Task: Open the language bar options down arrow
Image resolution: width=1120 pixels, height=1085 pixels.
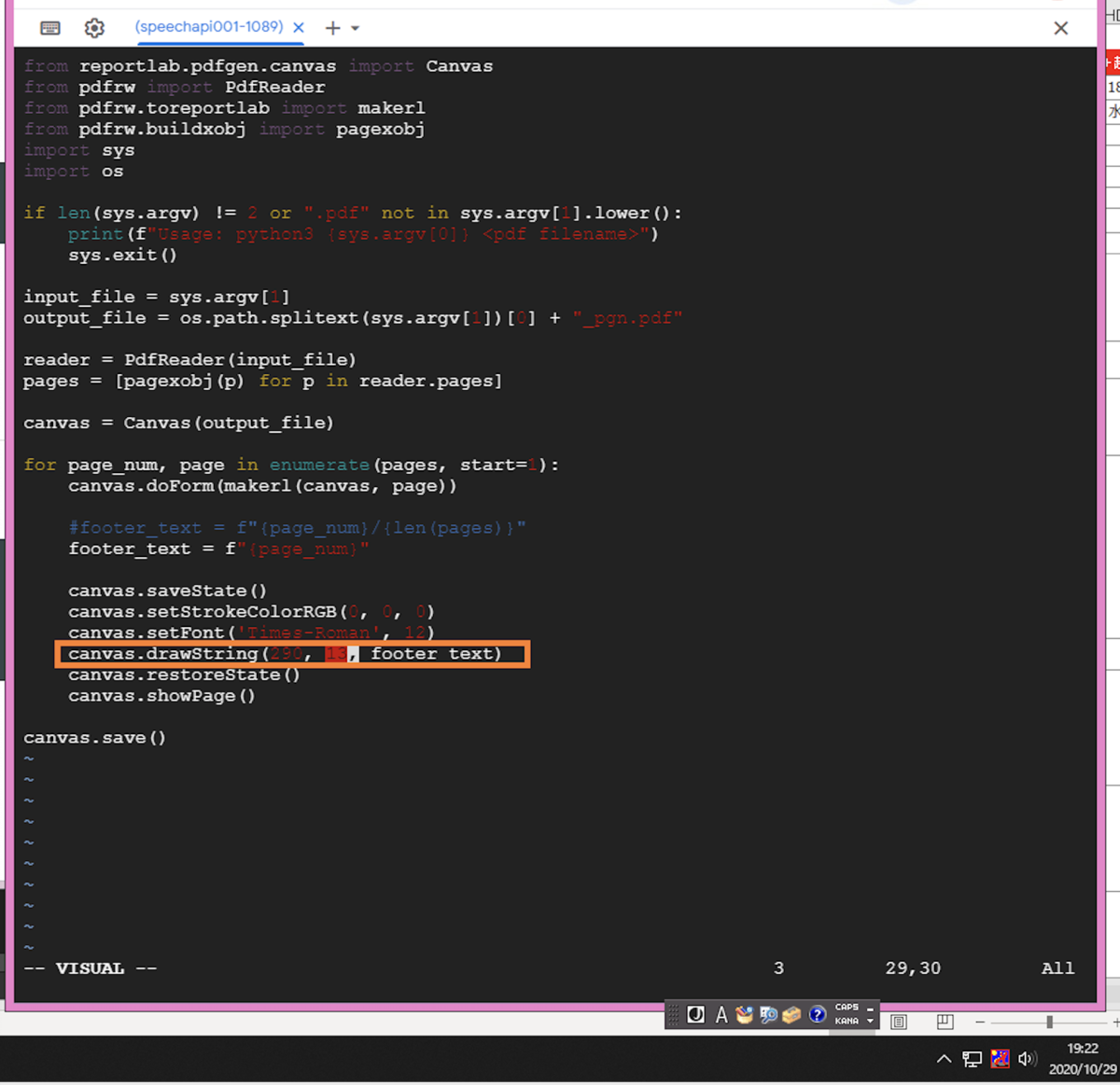Action: tap(870, 1022)
